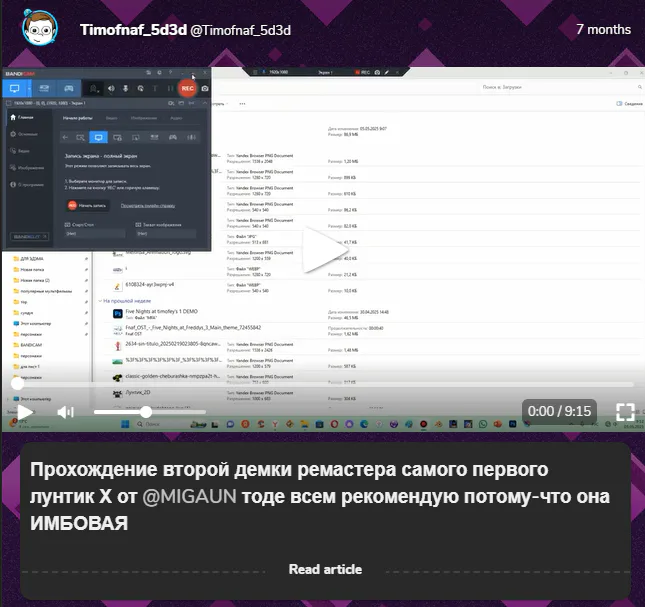Click the post text beginning "Прохождение второй демки"
This screenshot has height=607, width=645.
(319, 496)
